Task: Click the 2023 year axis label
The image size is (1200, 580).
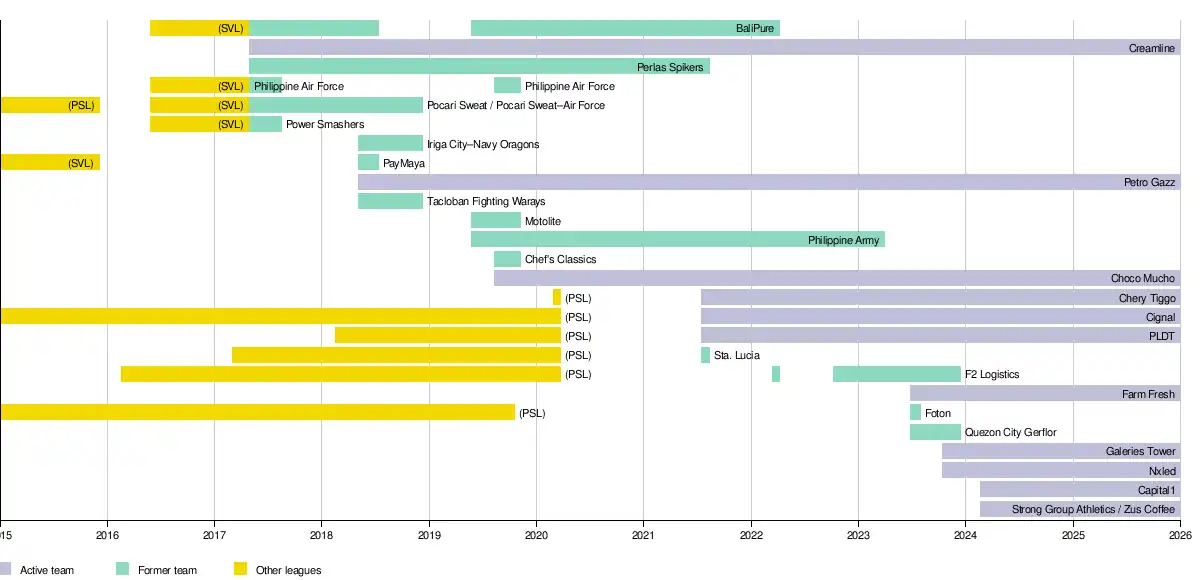Action: coord(858,535)
